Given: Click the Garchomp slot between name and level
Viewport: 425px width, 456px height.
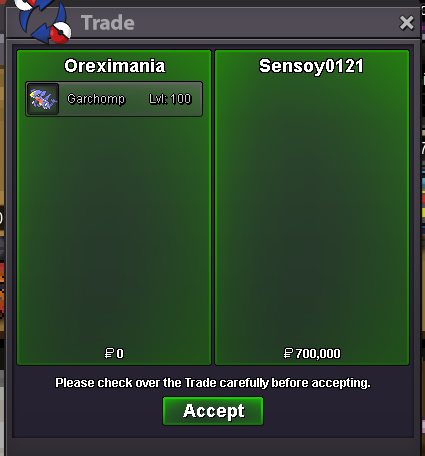Looking at the screenshot, I should click(137, 99).
